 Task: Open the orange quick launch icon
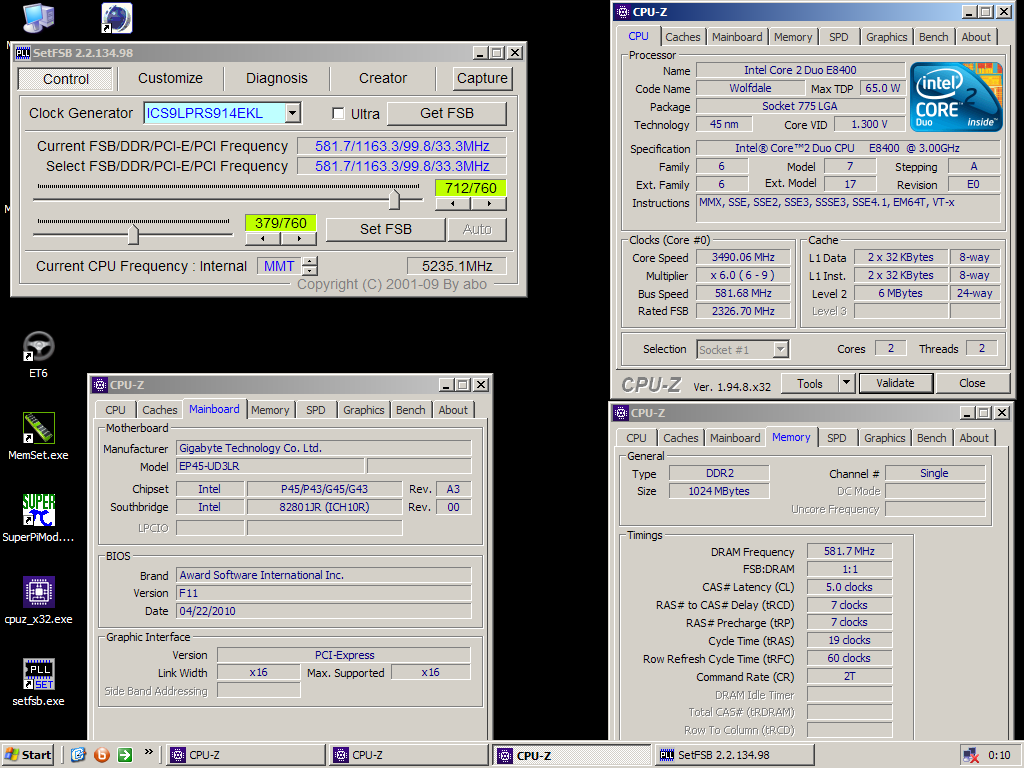[x=102, y=755]
